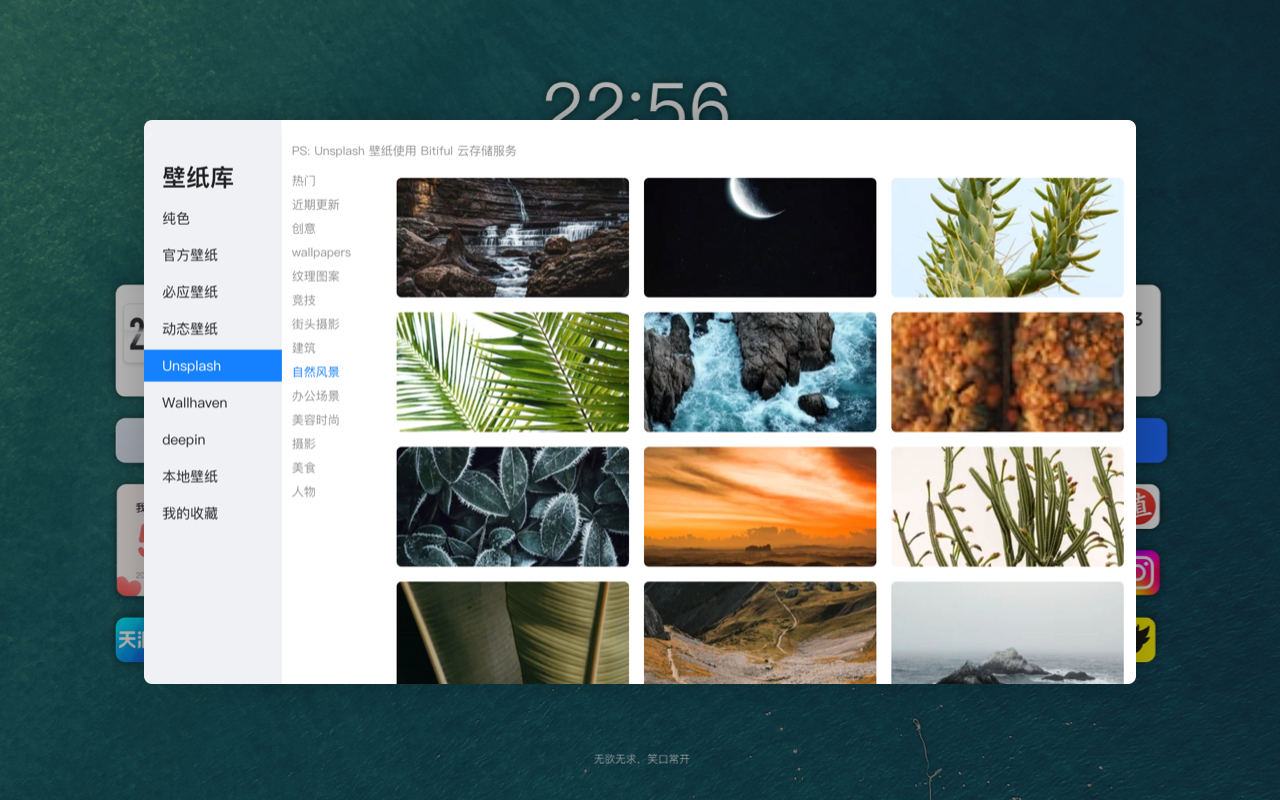The image size is (1280, 800).
Task: Click the red 直 app icon
Action: [x=1143, y=506]
